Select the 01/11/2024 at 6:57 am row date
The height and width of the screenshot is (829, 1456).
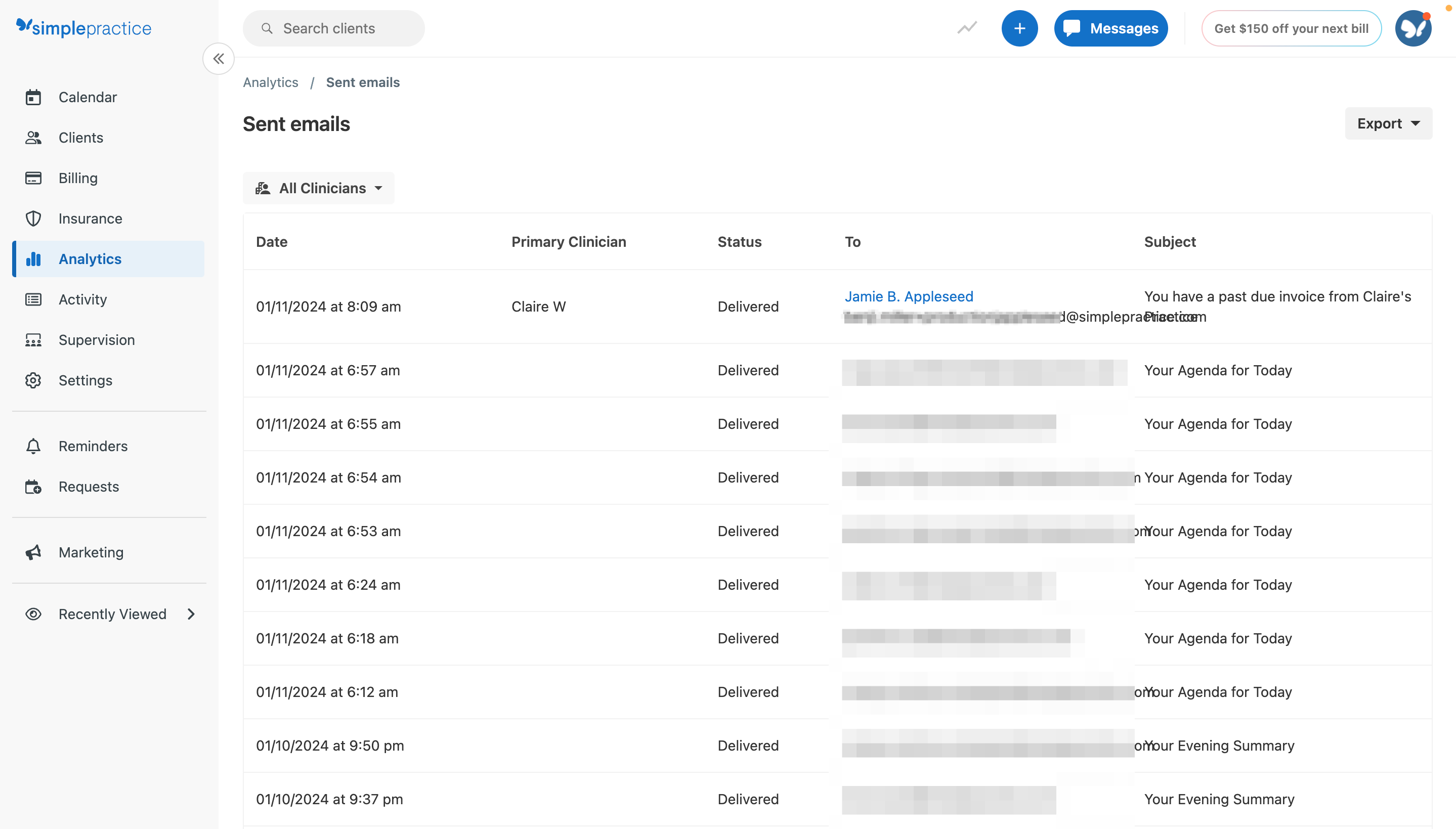pos(328,371)
